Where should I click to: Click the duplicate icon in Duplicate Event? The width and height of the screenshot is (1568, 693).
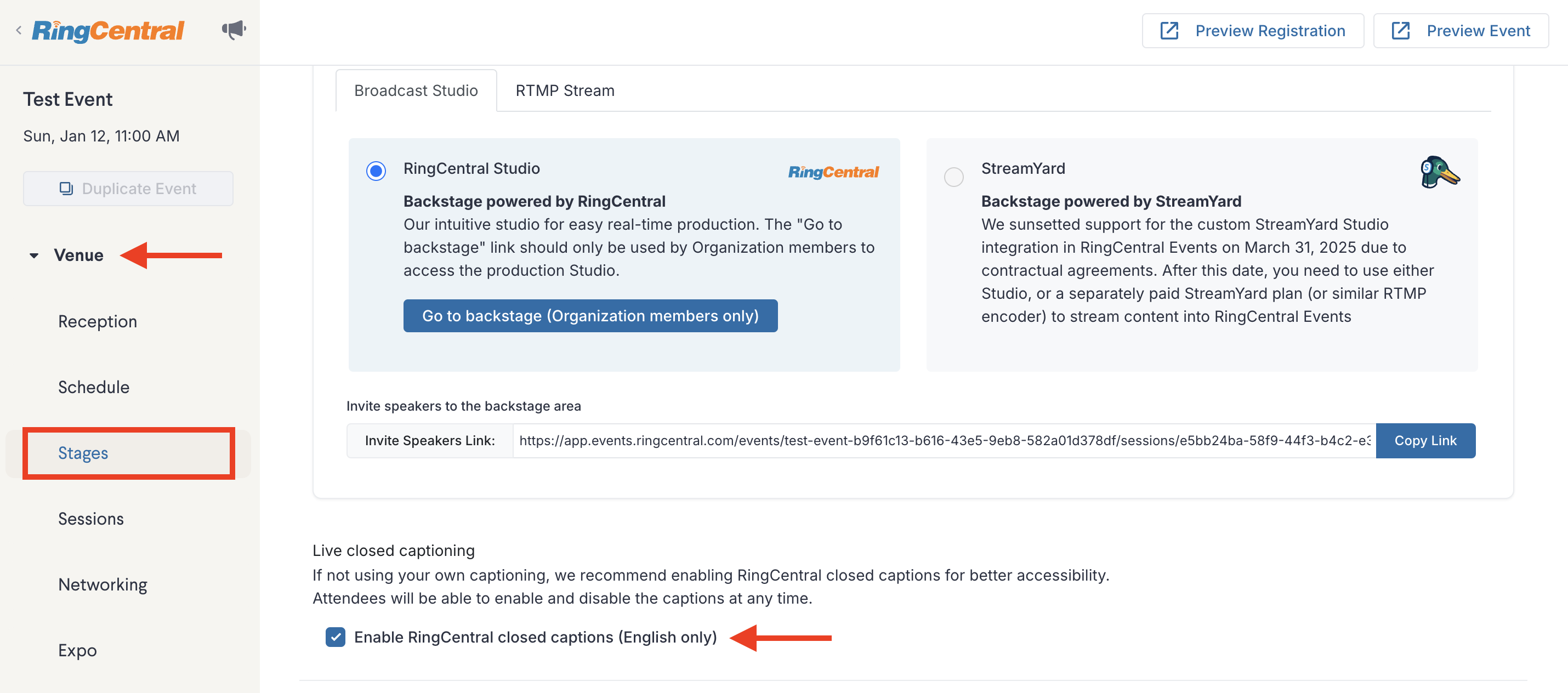coord(66,188)
